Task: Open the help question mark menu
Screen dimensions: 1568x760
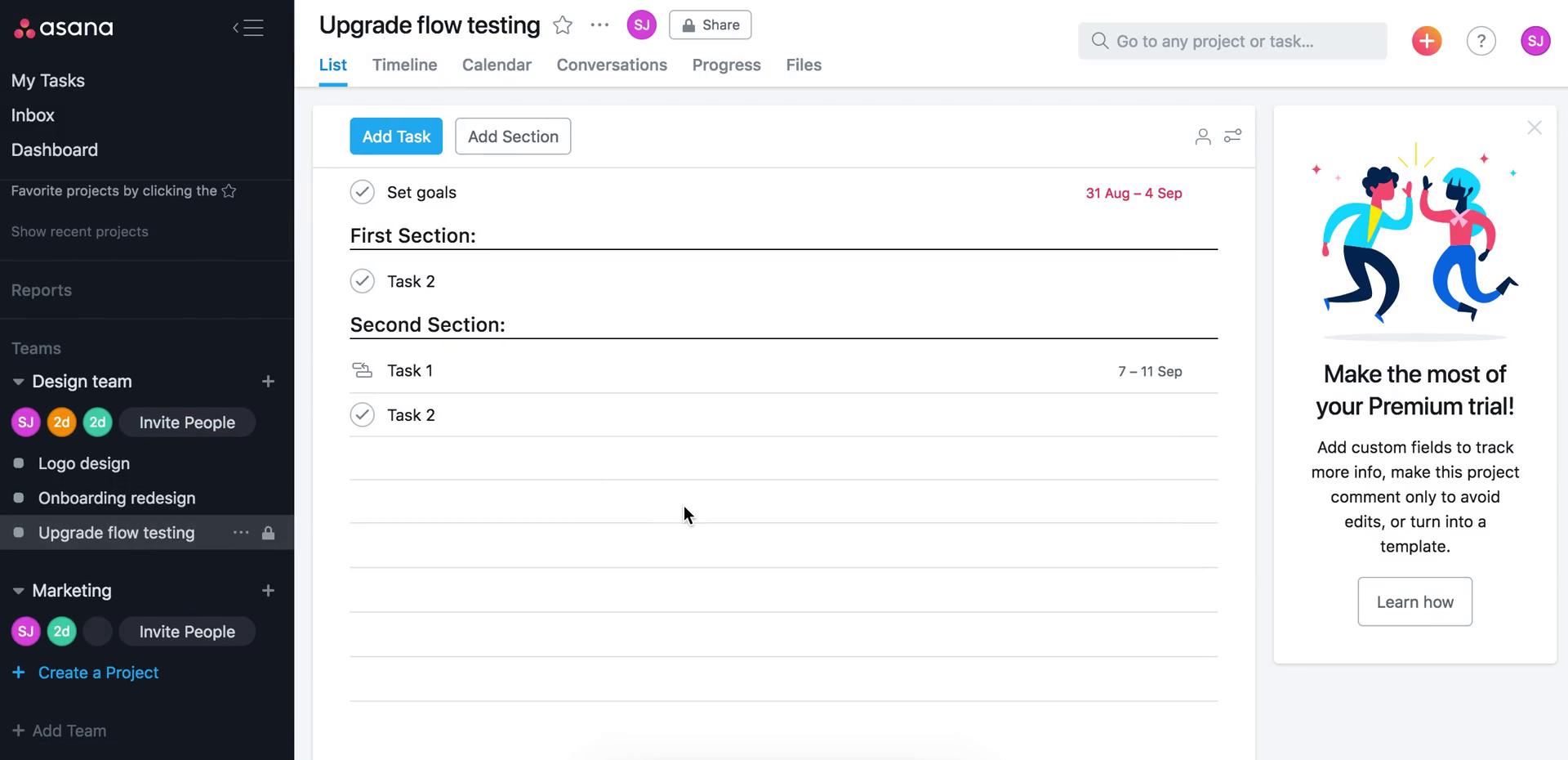Action: (x=1481, y=41)
